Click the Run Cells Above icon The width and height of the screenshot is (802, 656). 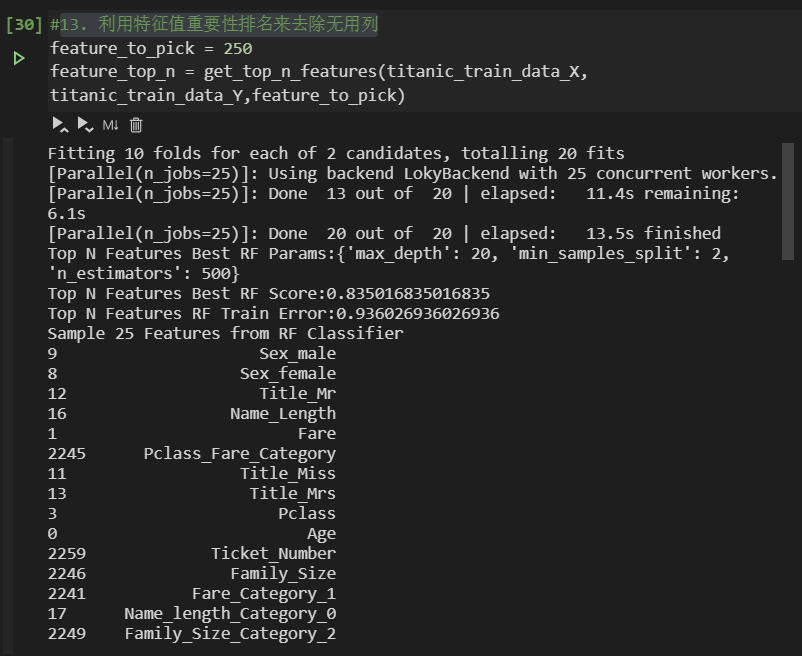(x=60, y=125)
